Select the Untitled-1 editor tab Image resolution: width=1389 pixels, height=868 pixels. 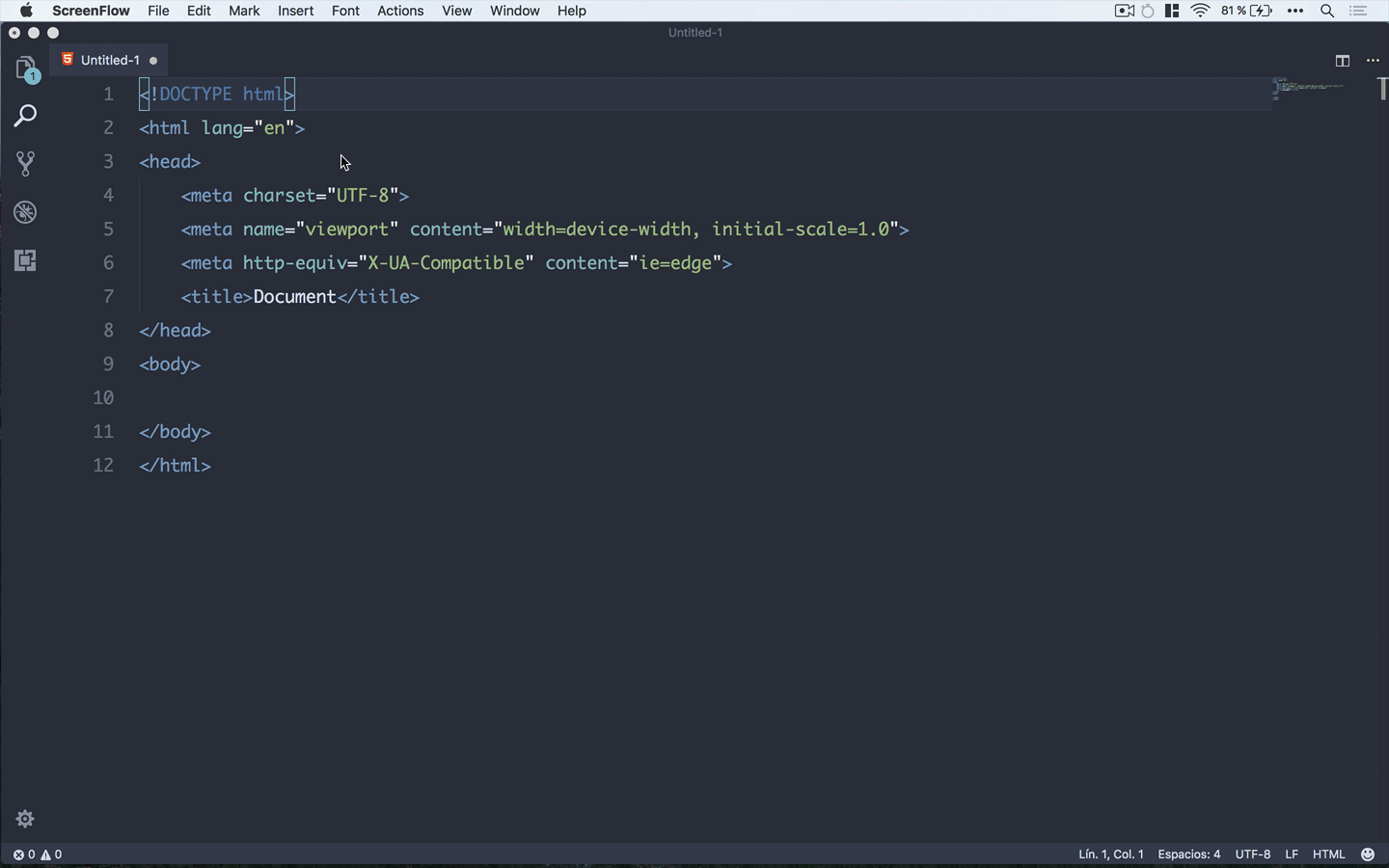[x=109, y=60]
